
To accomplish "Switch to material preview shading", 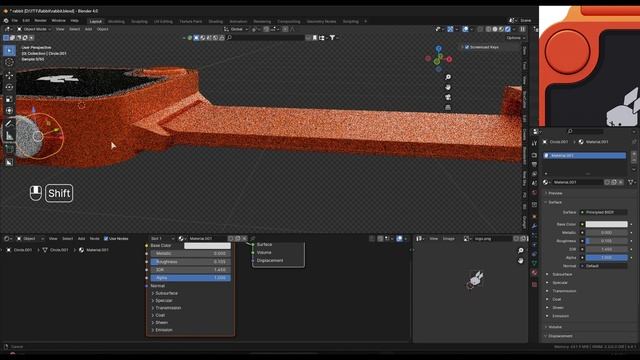I will click(x=501, y=29).
